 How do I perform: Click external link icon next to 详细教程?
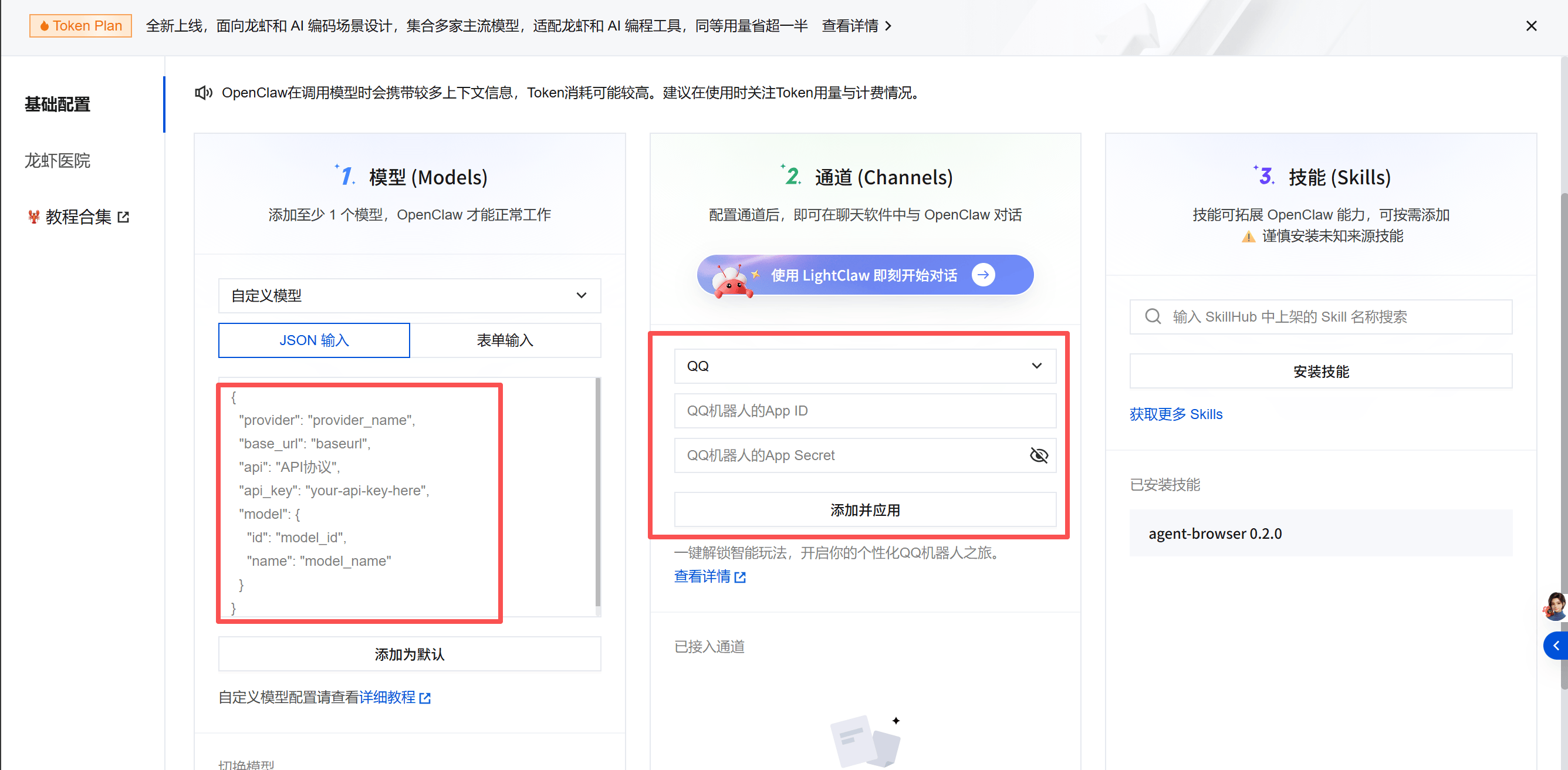[x=425, y=698]
